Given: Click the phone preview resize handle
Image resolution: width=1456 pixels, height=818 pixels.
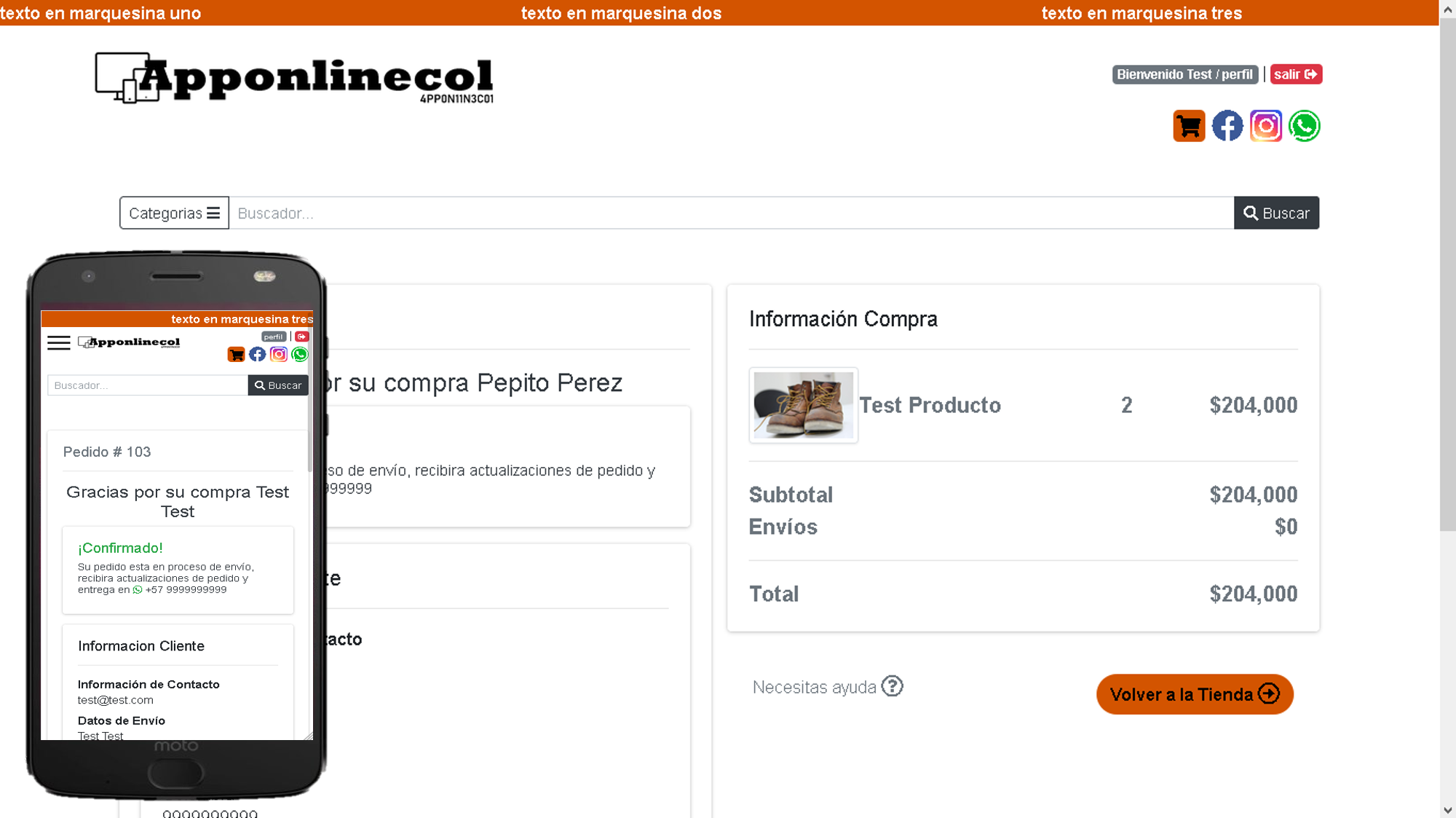Looking at the screenshot, I should coord(308,736).
